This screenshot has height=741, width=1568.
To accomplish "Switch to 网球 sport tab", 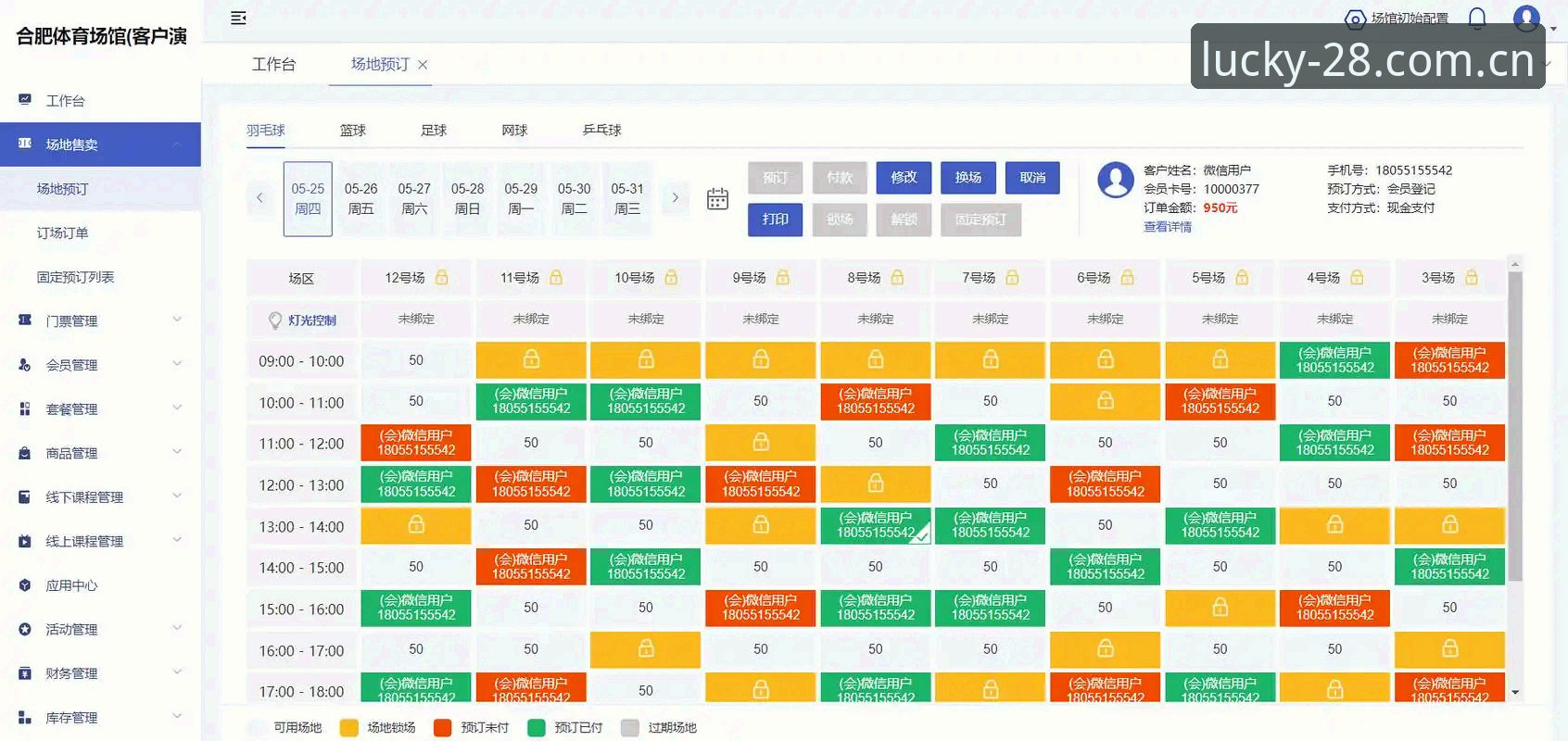I will [514, 131].
